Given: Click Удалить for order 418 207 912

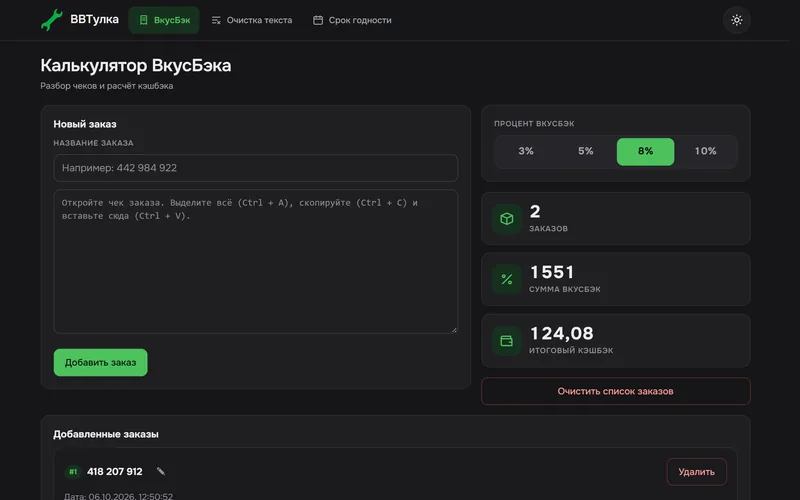Looking at the screenshot, I should click(696, 472).
